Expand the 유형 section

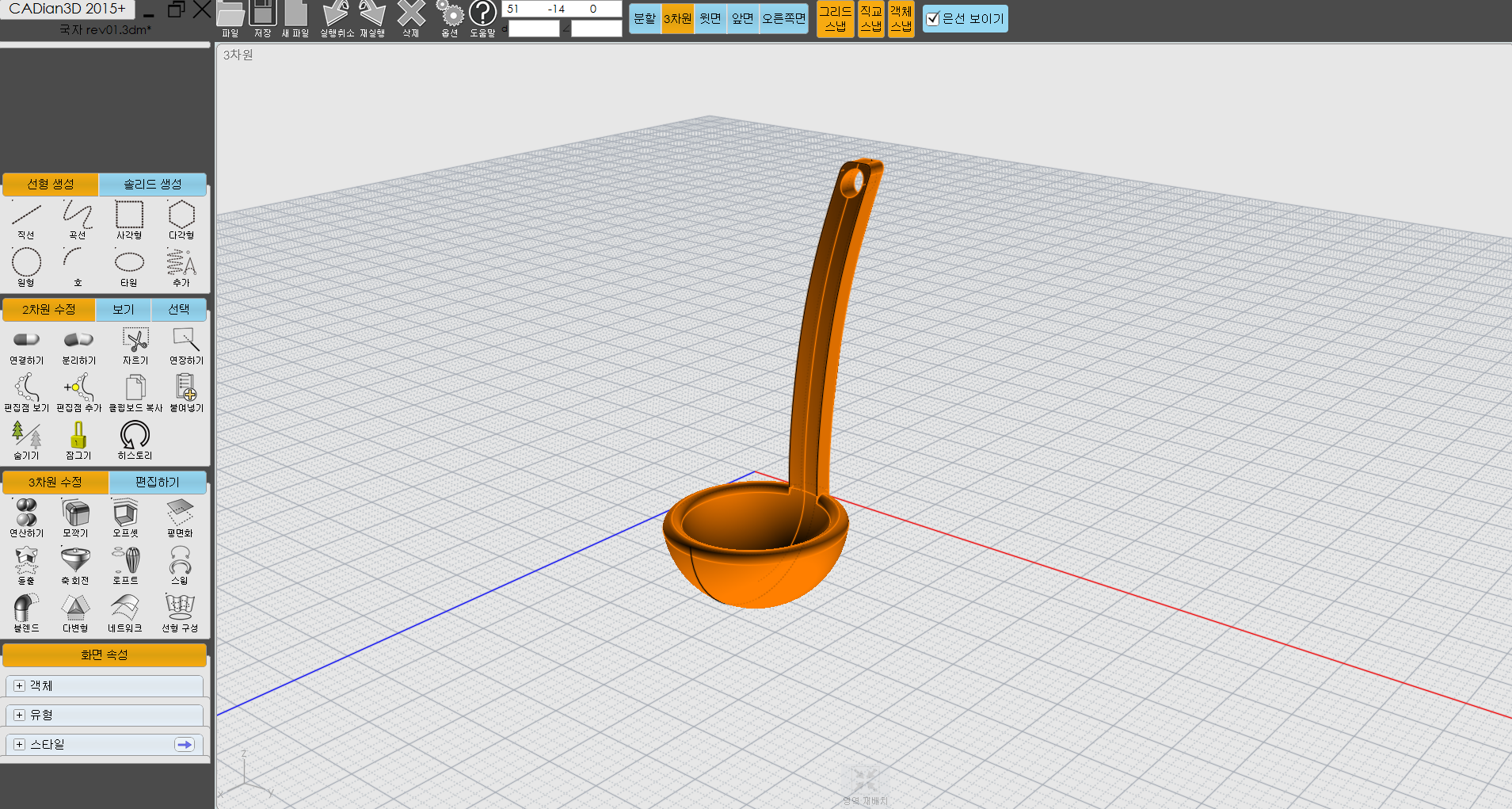(x=20, y=715)
